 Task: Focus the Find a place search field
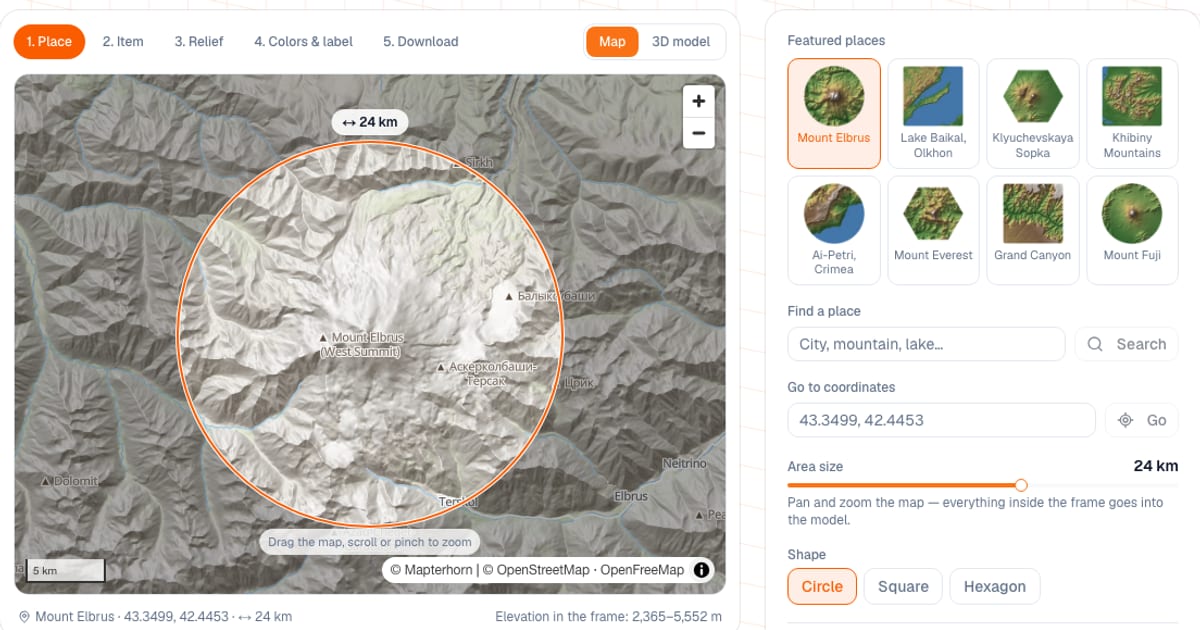click(926, 344)
